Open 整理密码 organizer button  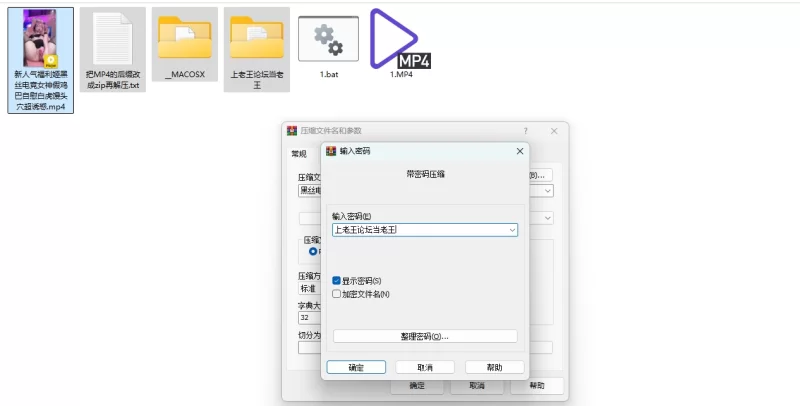425,336
